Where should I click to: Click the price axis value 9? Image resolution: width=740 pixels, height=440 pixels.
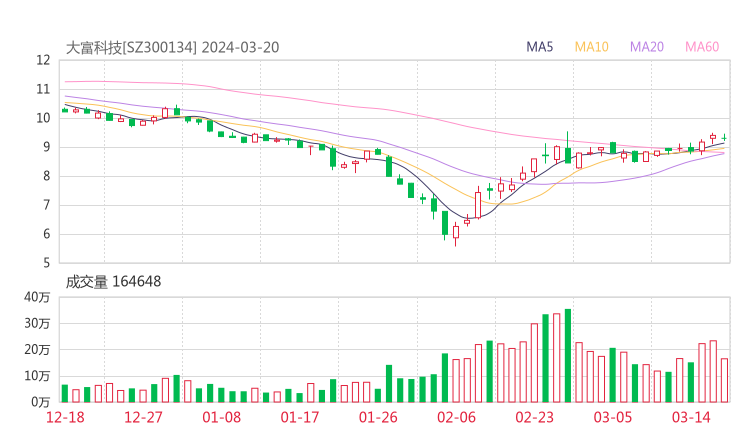46,147
